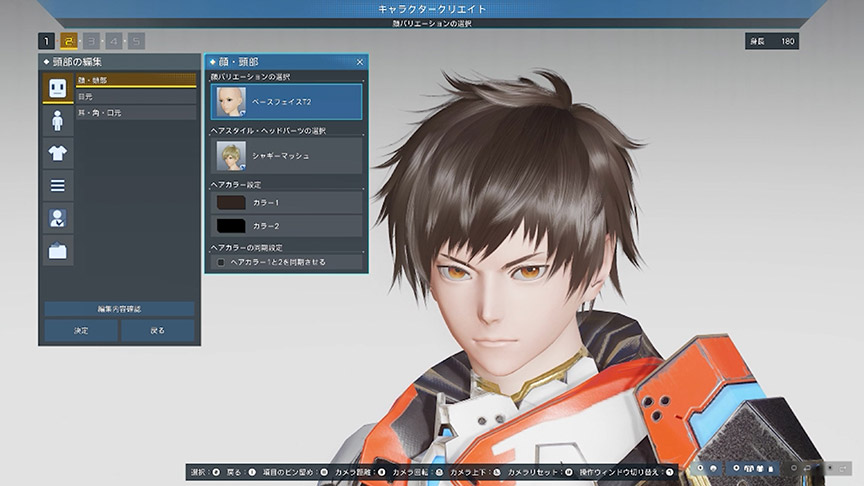Image resolution: width=864 pixels, height=486 pixels.
Task: Go back with 戻る button
Action: pyautogui.click(x=158, y=331)
